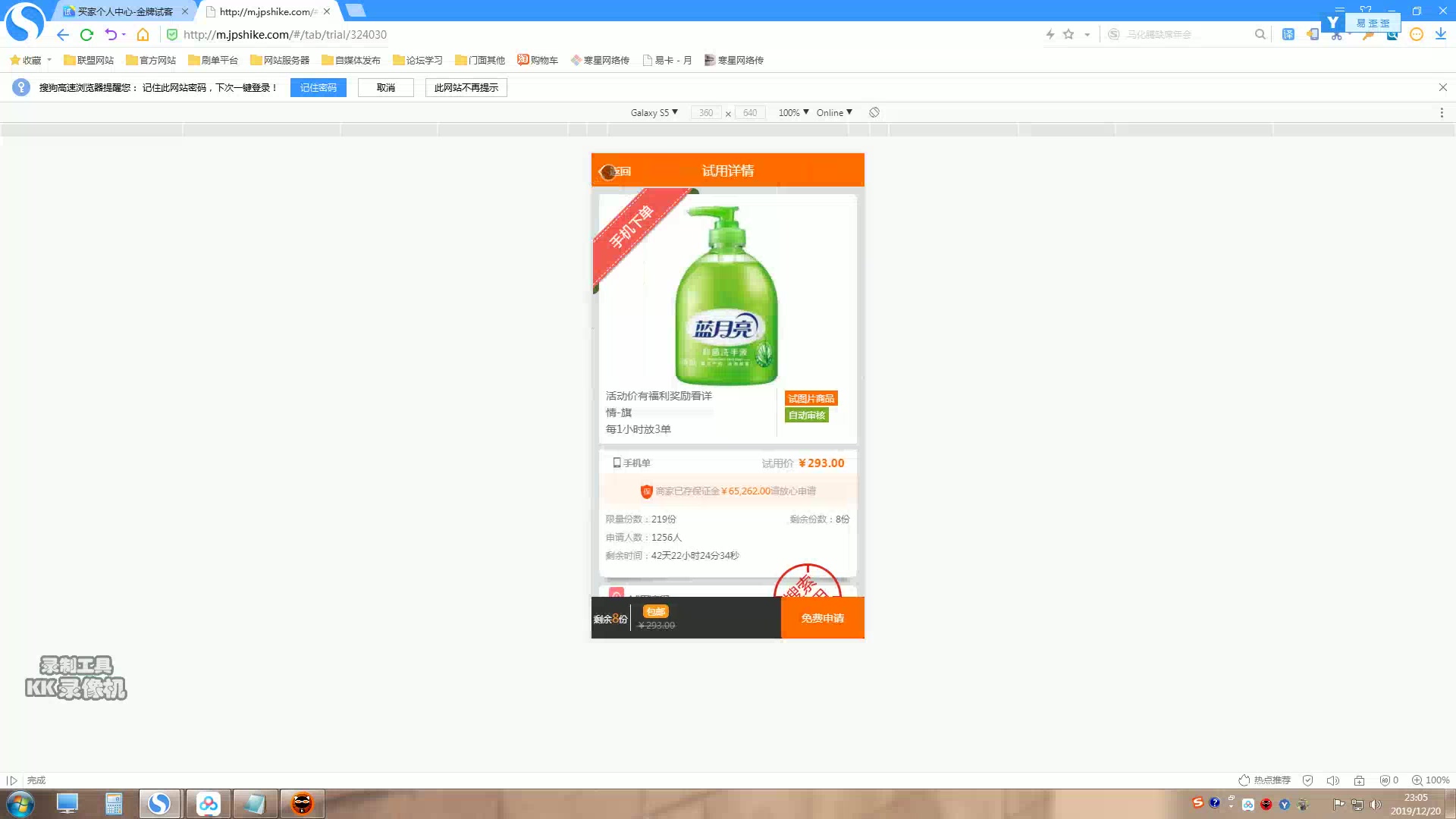Open the translate extension icon

(x=1288, y=34)
